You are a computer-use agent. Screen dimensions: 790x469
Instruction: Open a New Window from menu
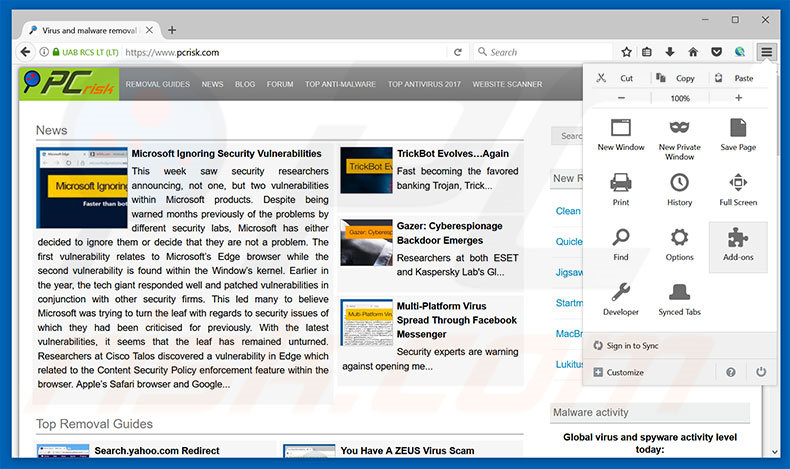point(621,135)
